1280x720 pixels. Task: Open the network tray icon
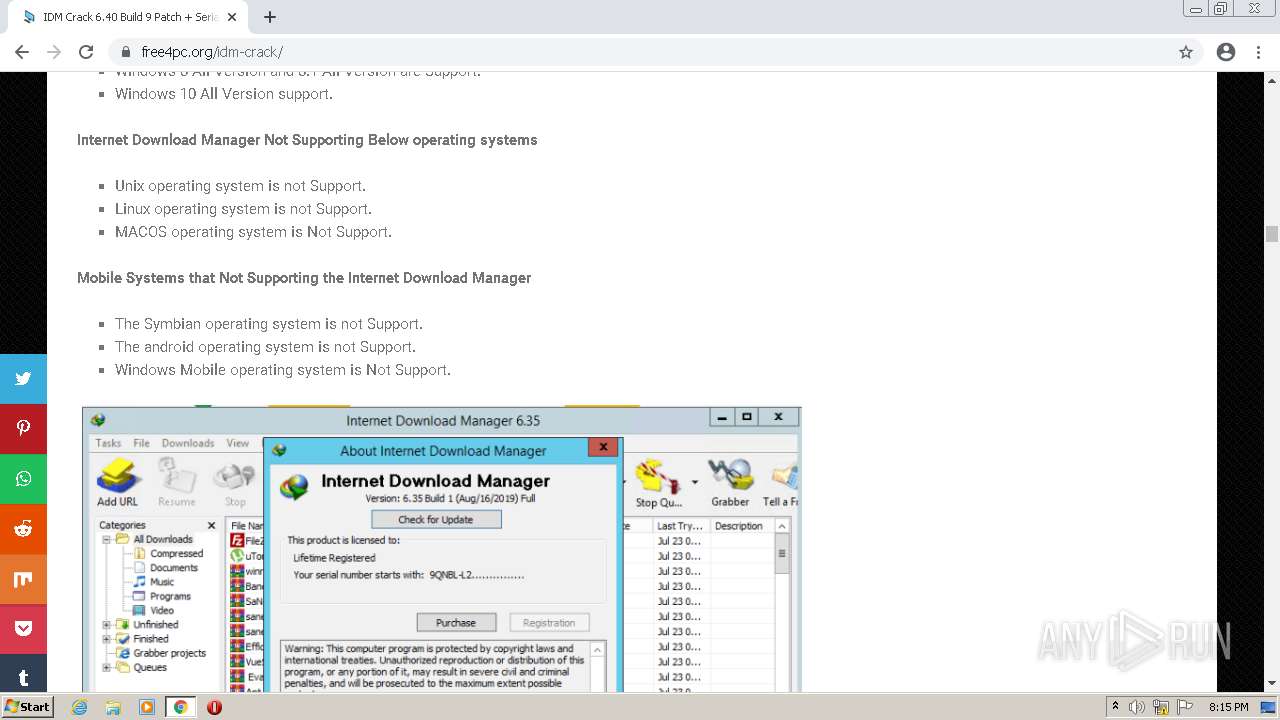coord(1161,707)
